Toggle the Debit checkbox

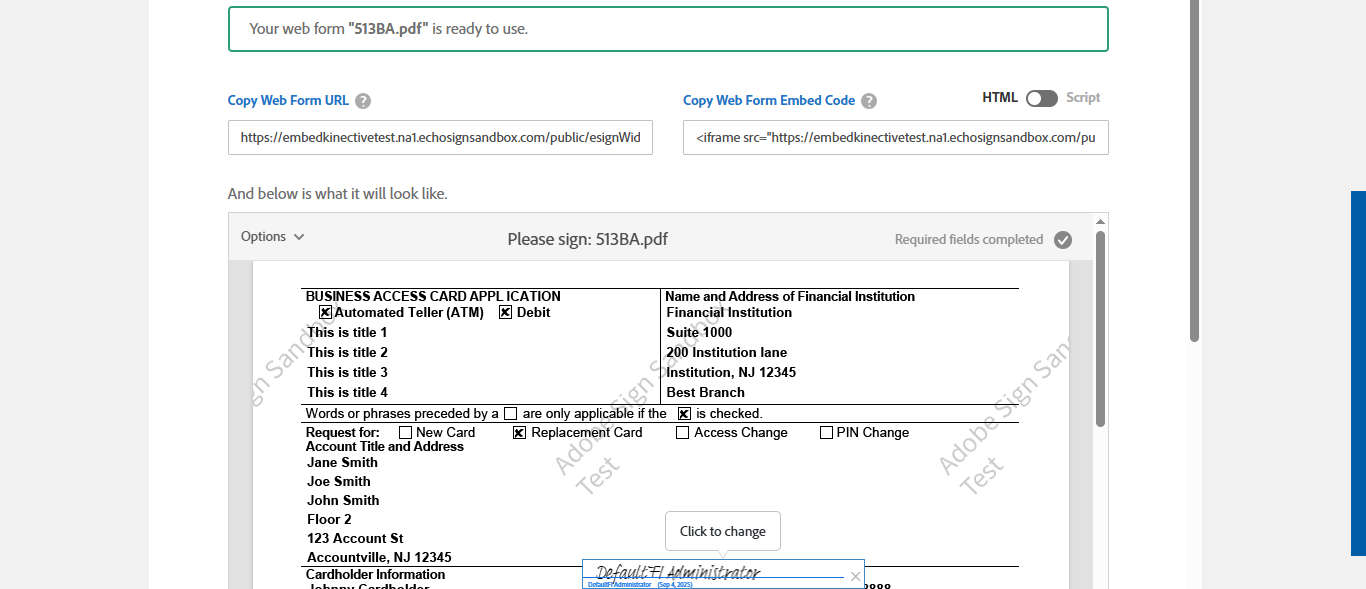click(505, 312)
